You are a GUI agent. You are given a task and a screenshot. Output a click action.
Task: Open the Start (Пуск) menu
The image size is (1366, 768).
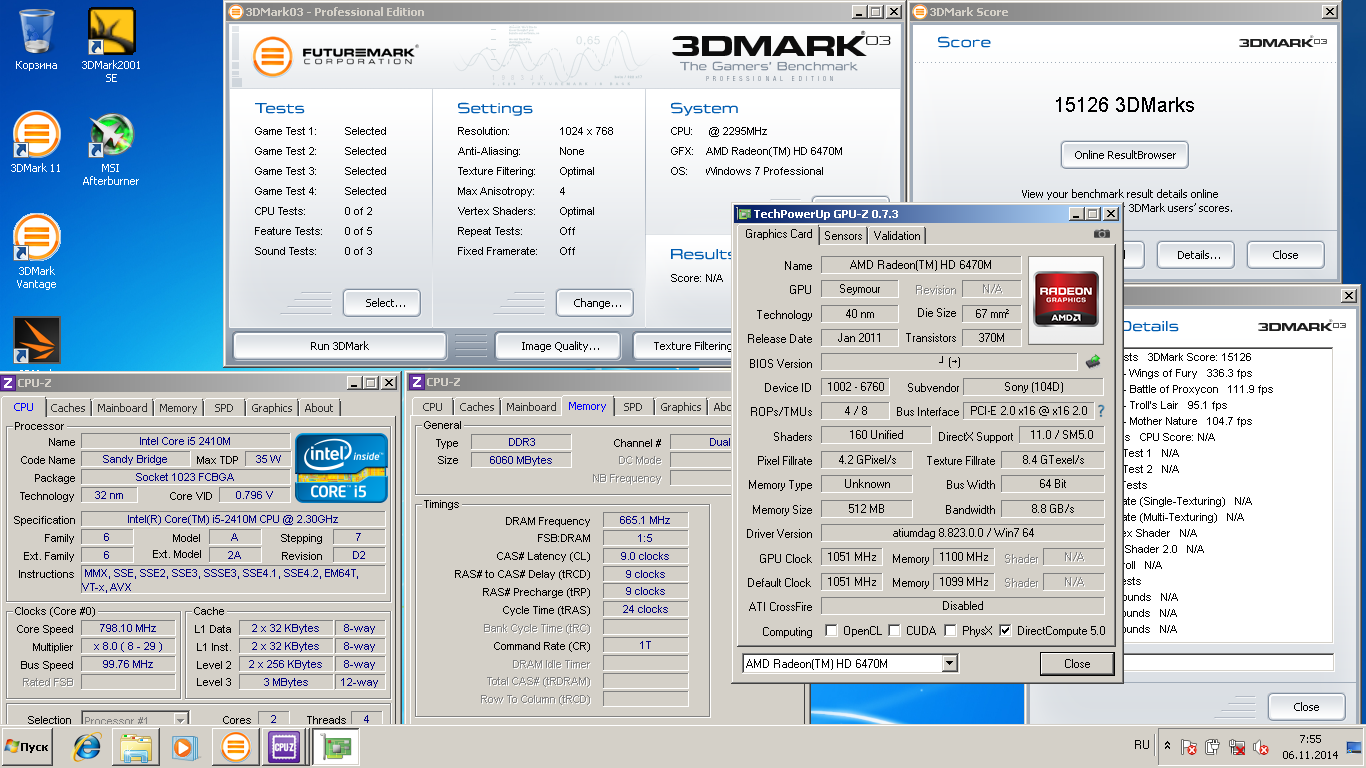pos(27,747)
